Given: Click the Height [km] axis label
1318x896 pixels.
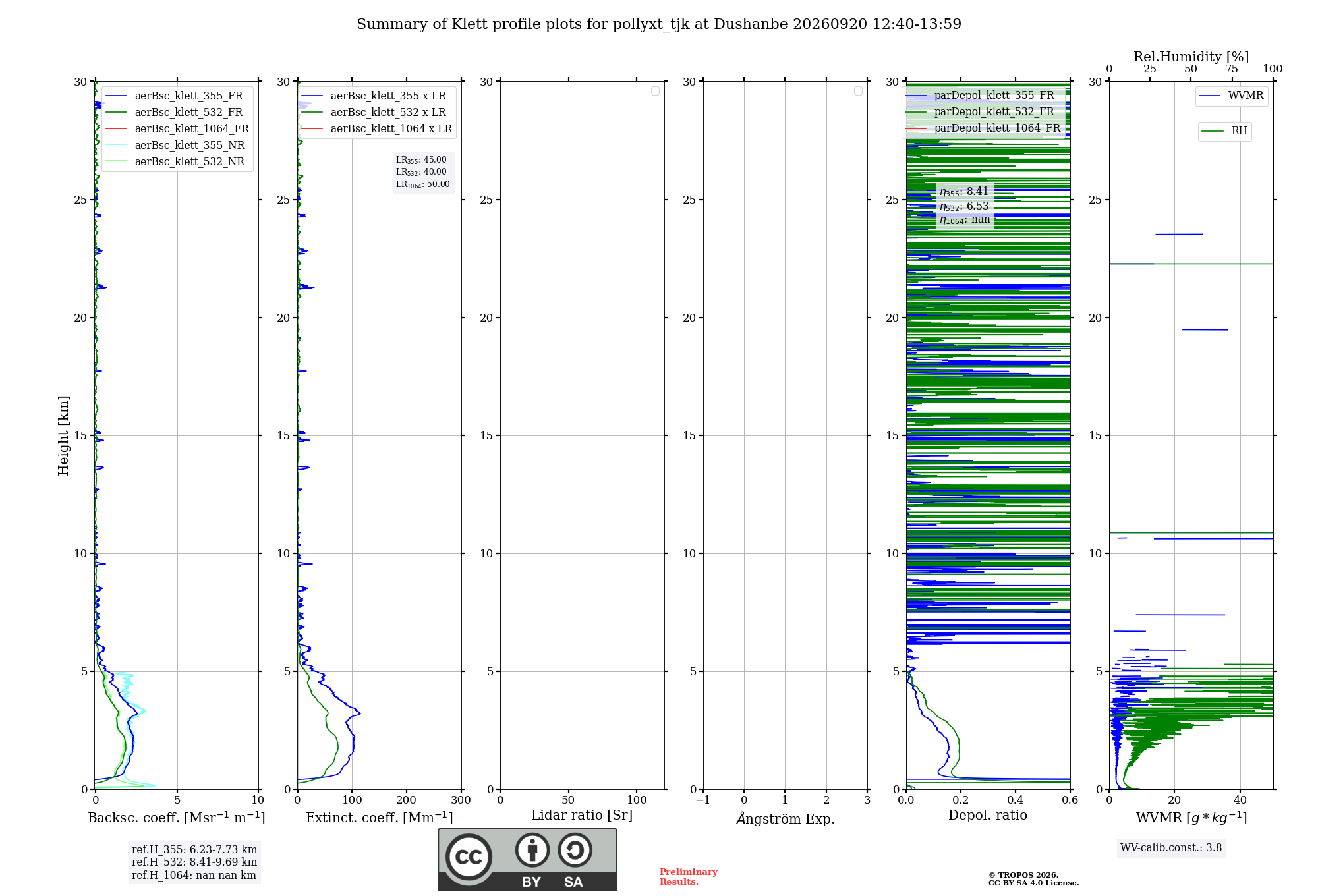Looking at the screenshot, I should click(x=63, y=435).
